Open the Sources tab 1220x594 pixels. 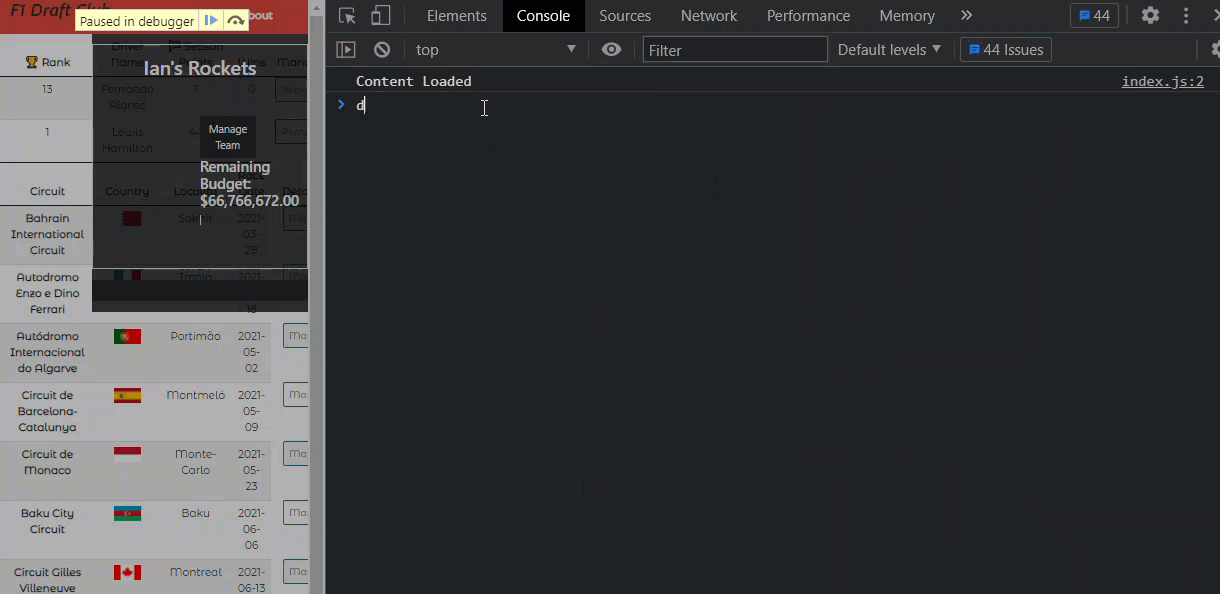coord(625,15)
